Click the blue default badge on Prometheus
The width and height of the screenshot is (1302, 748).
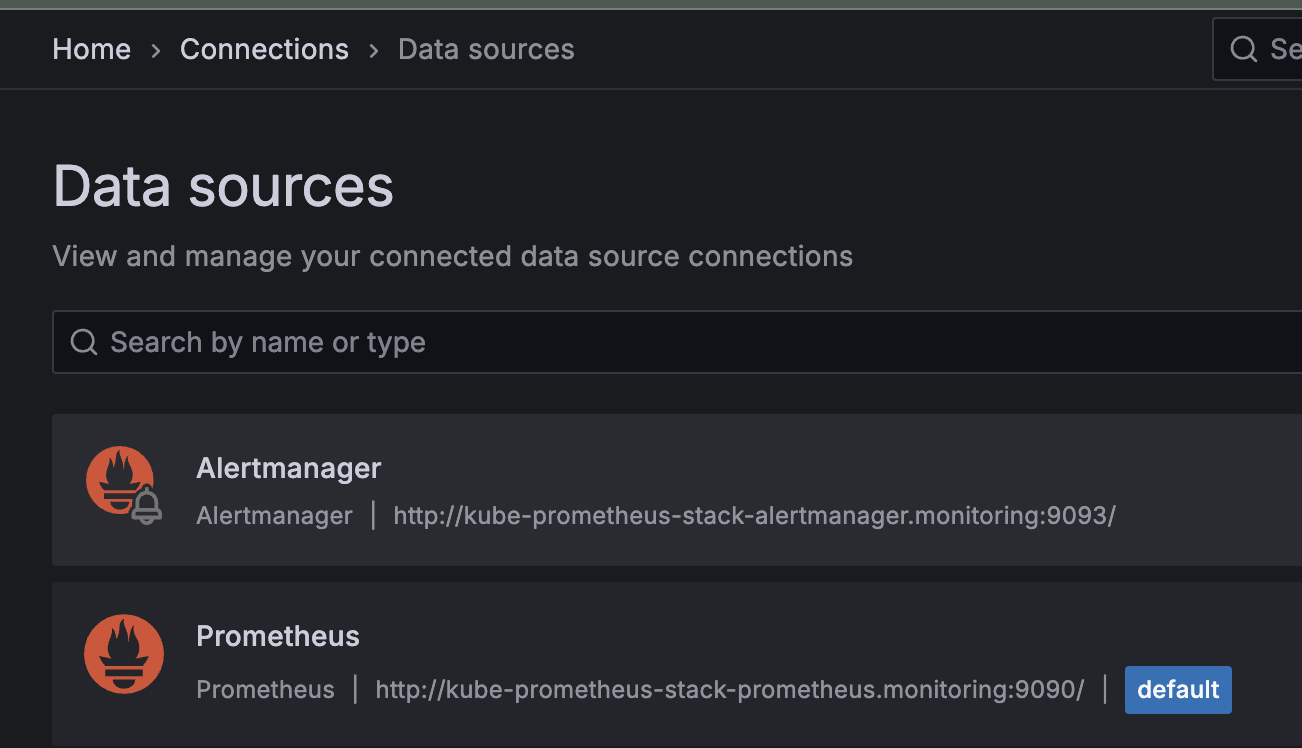[1178, 690]
